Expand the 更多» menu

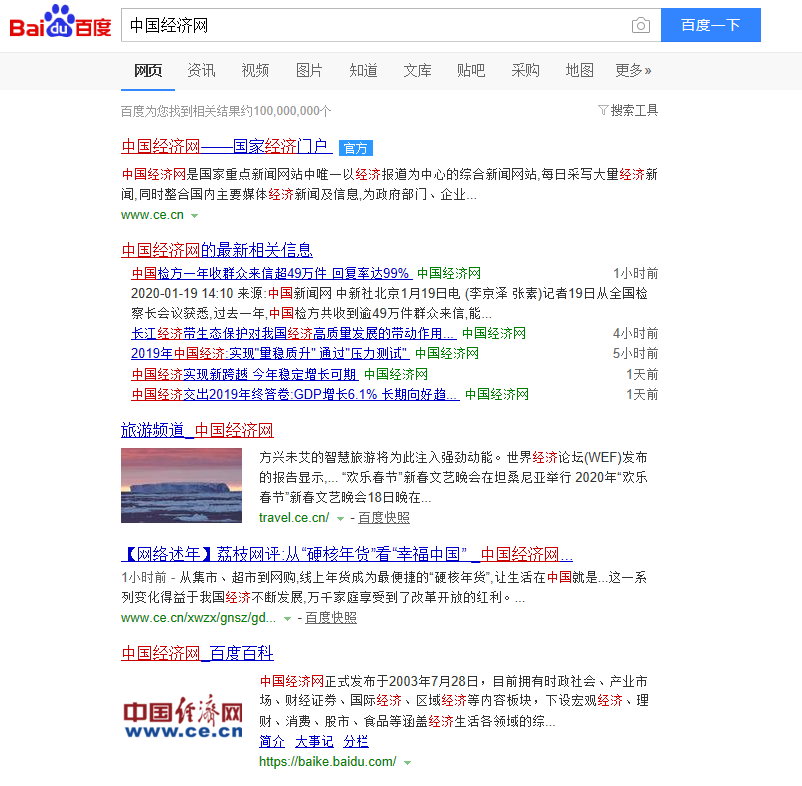pos(633,70)
